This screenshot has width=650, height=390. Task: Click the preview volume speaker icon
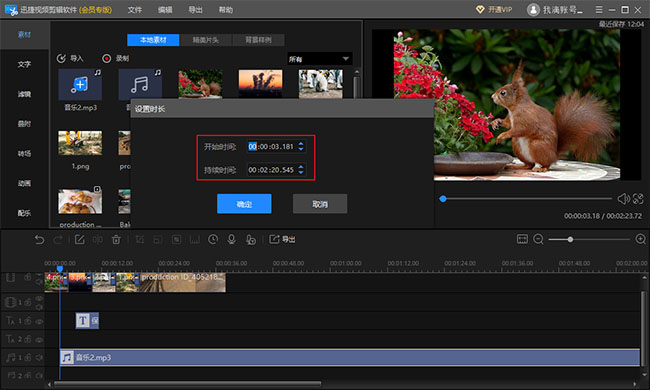[623, 199]
